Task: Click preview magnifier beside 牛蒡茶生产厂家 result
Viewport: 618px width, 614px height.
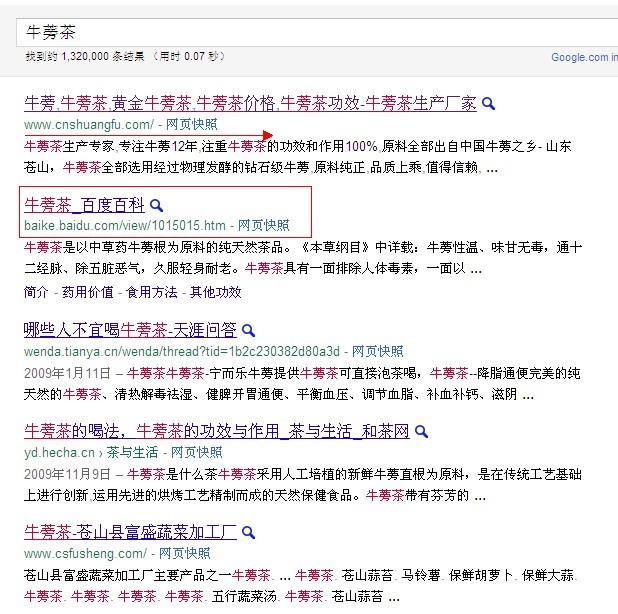Action: pyautogui.click(x=488, y=104)
